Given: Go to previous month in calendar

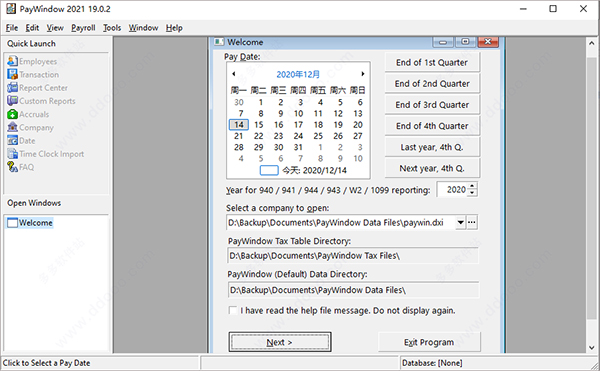Looking at the screenshot, I should [x=233, y=74].
